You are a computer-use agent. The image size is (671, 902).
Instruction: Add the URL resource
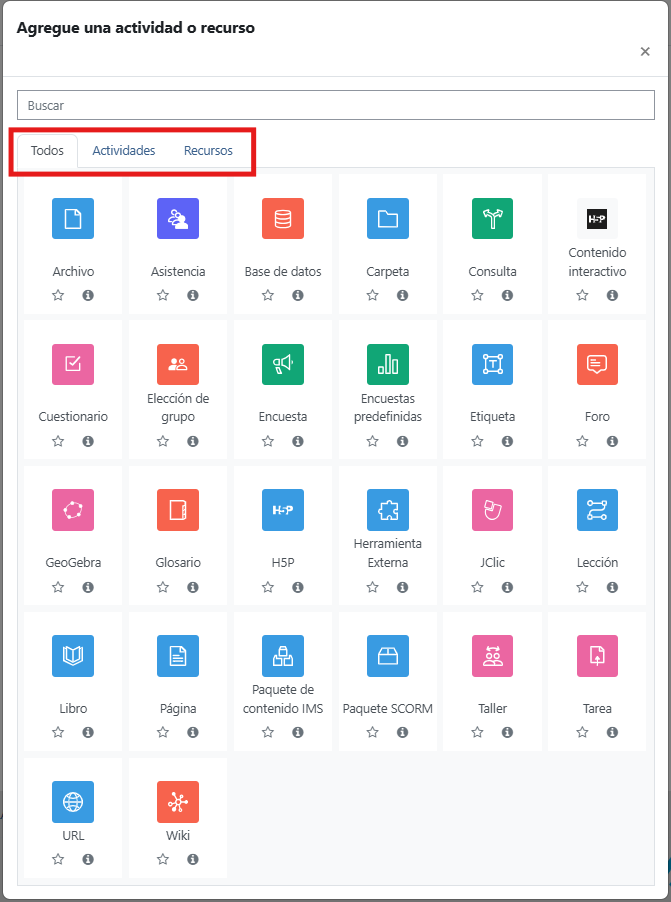[73, 802]
